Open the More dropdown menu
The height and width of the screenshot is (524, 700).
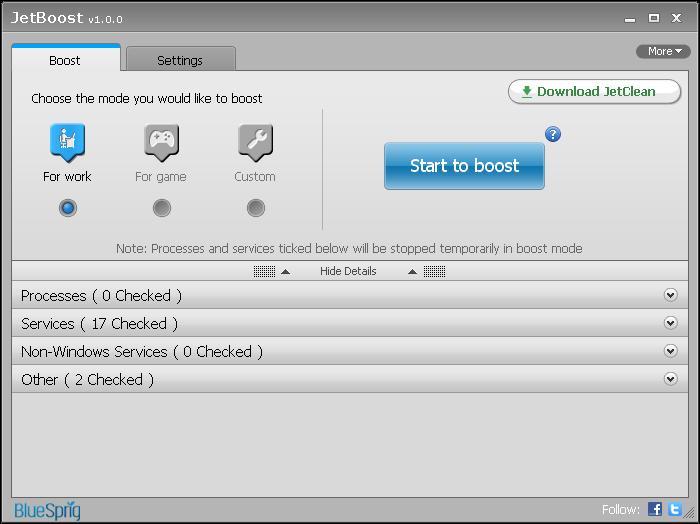pos(663,51)
